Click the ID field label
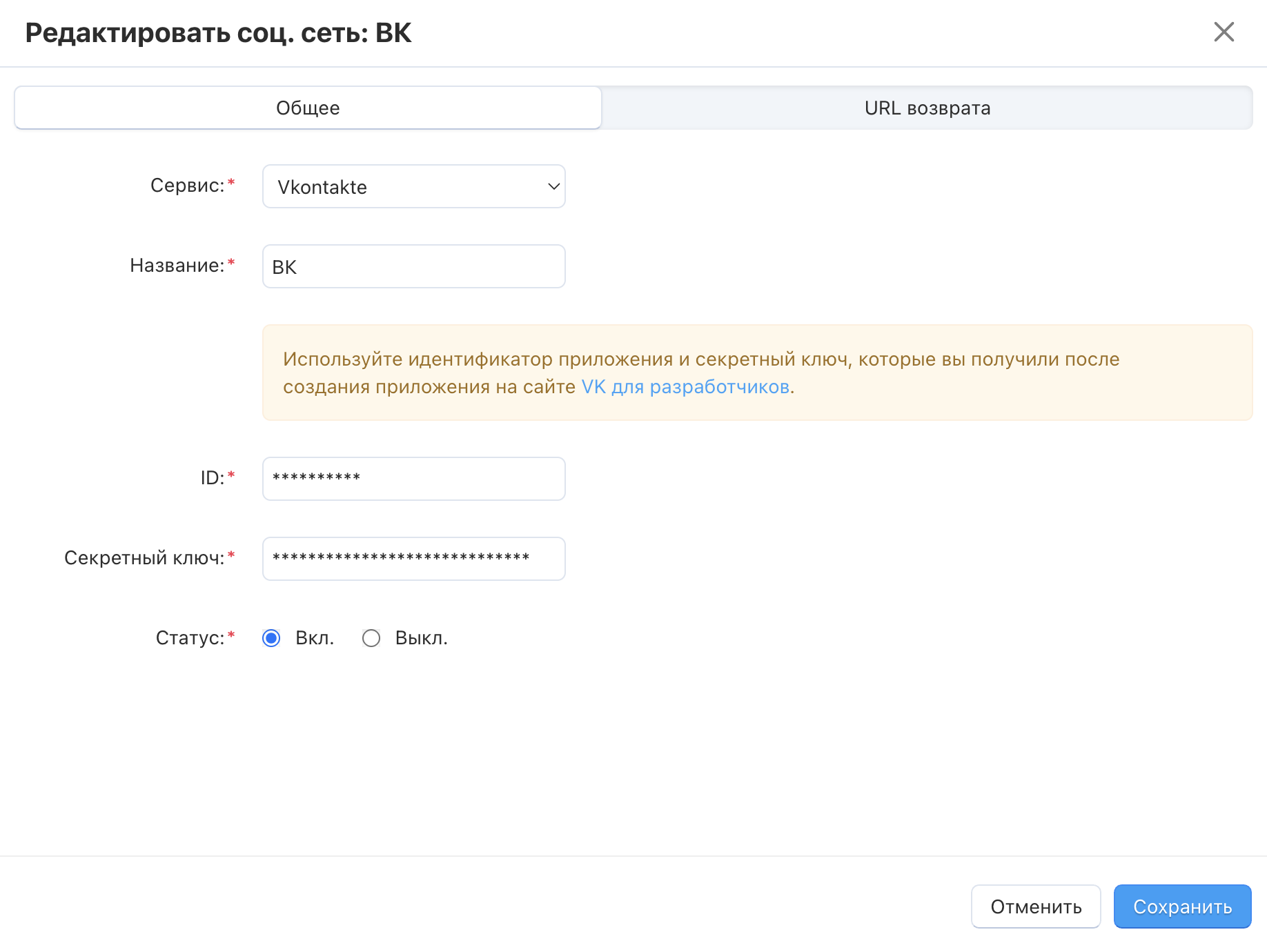Viewport: 1267px width, 952px height. [212, 478]
